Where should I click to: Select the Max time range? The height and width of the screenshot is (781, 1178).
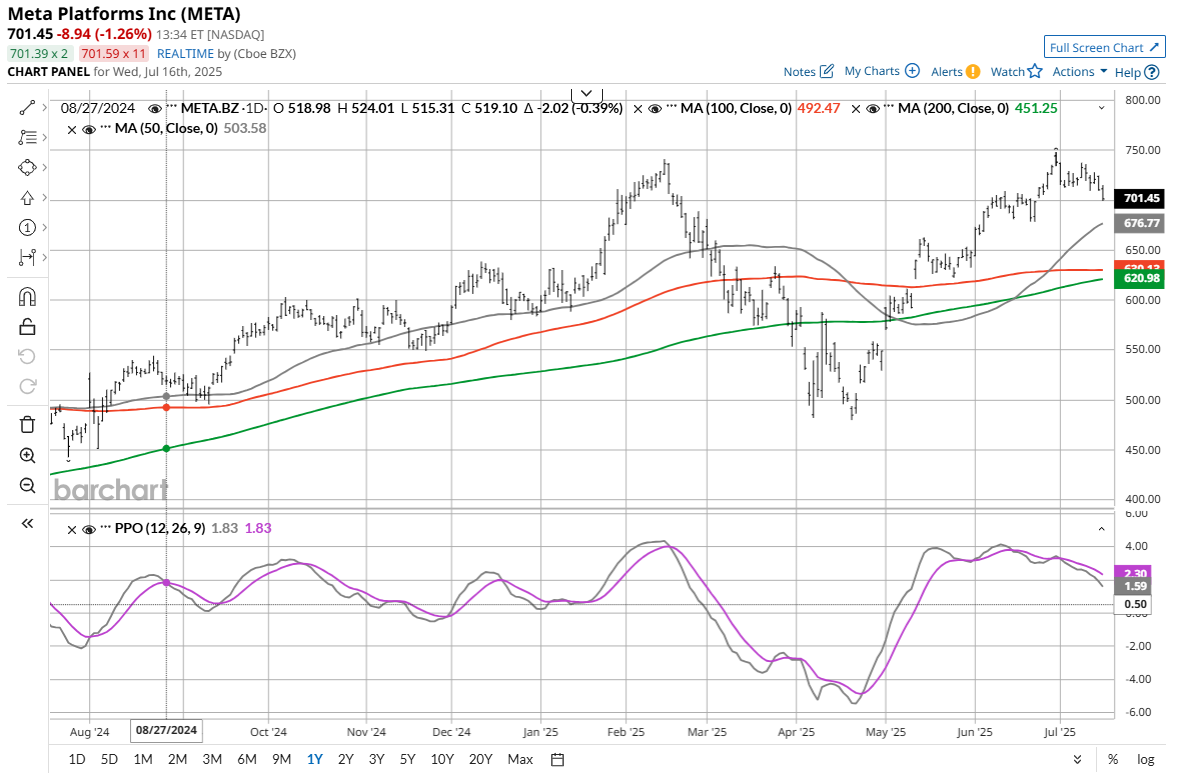pos(520,759)
